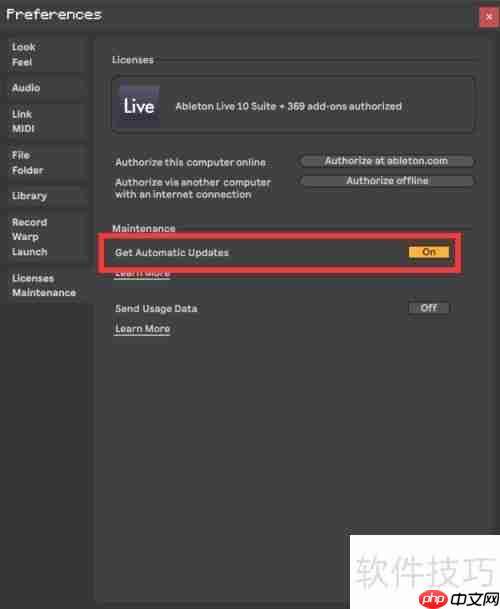Click the Authorize via another computer label

click(x=193, y=188)
